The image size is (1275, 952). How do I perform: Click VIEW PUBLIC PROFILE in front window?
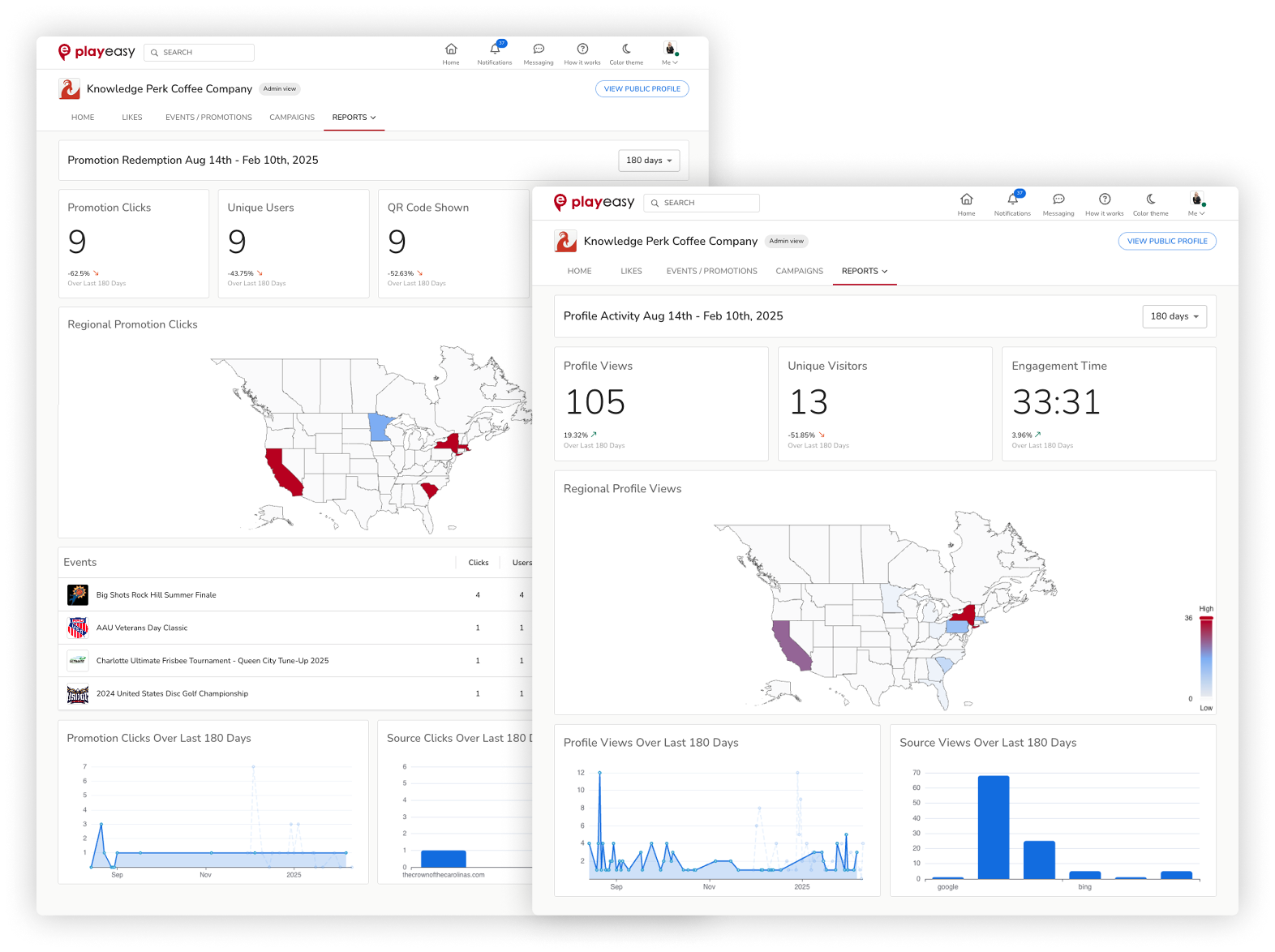1167,241
